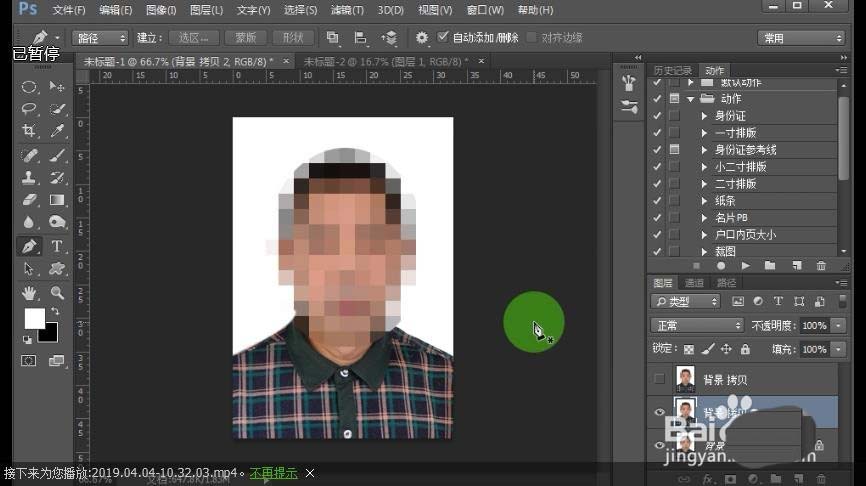Swap foreground and background colors
This screenshot has height=486, width=866.
[55, 312]
